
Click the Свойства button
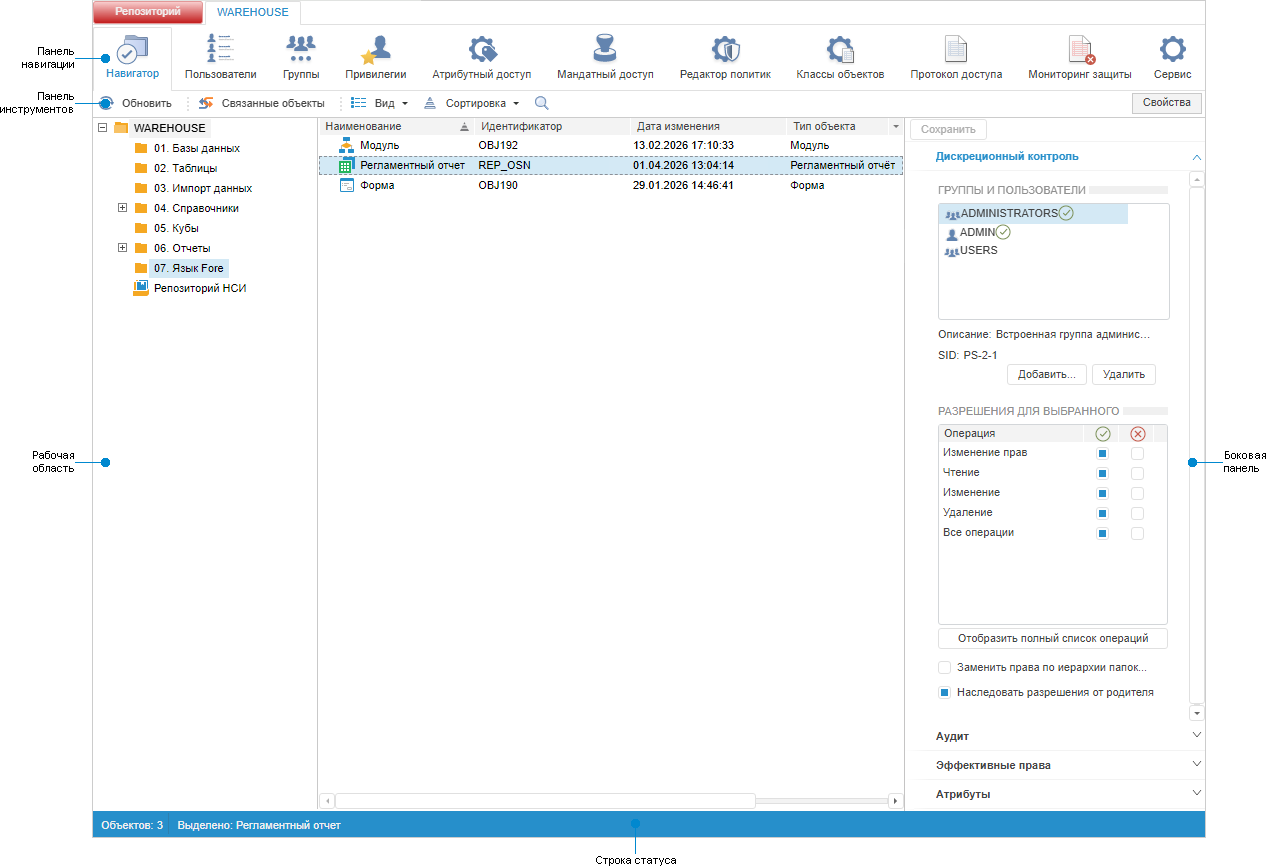pyautogui.click(x=1167, y=103)
